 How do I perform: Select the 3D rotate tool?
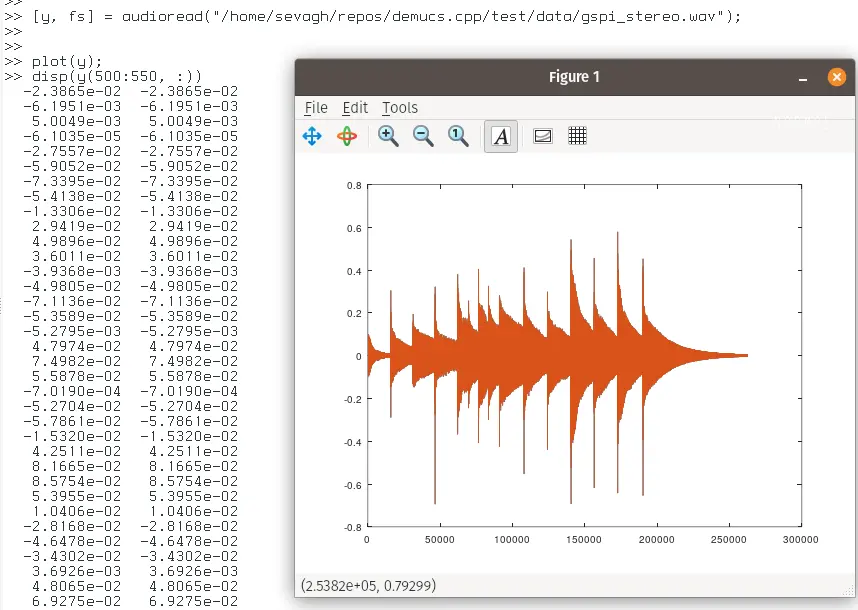tap(348, 135)
